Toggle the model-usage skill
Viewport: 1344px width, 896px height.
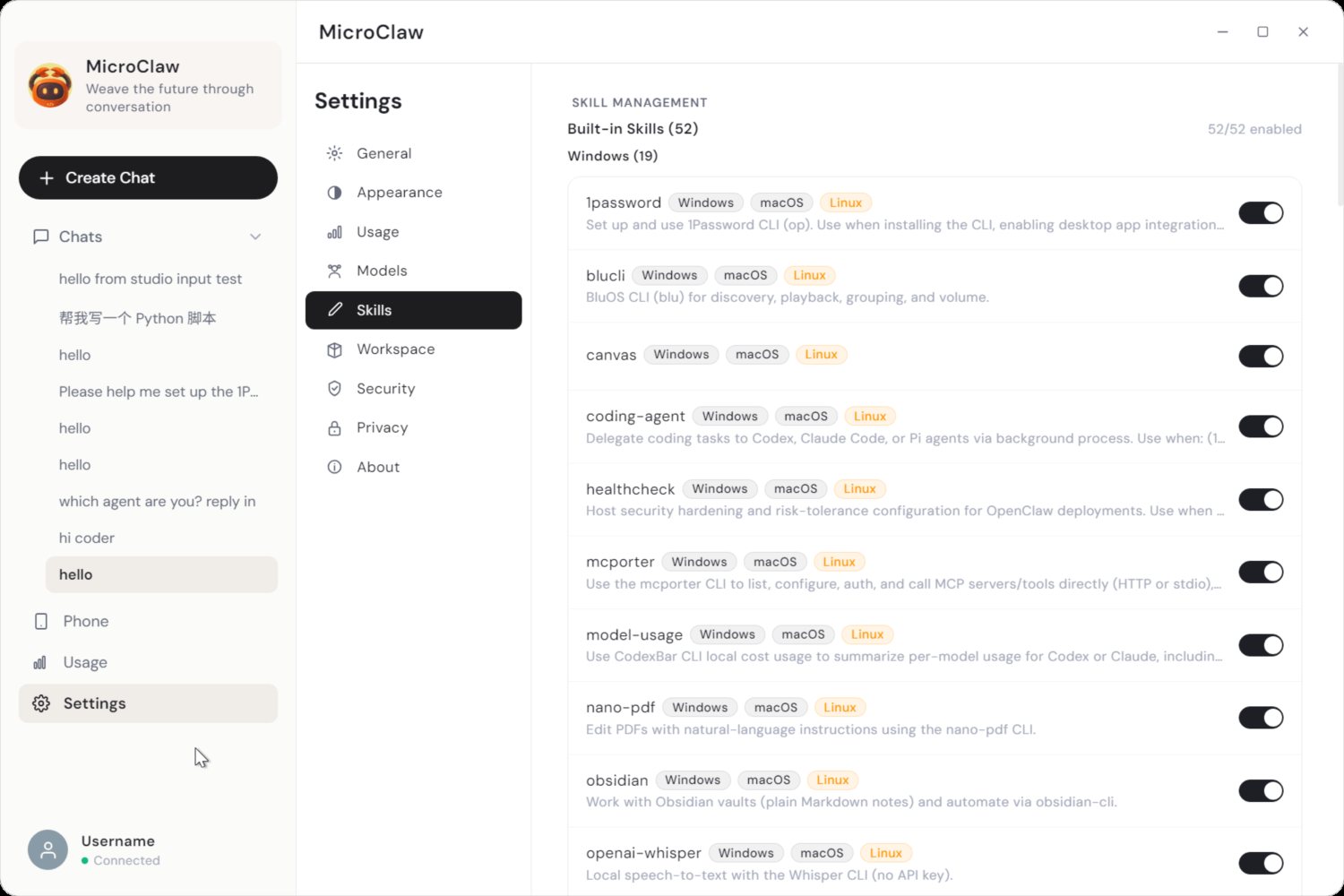pyautogui.click(x=1261, y=645)
